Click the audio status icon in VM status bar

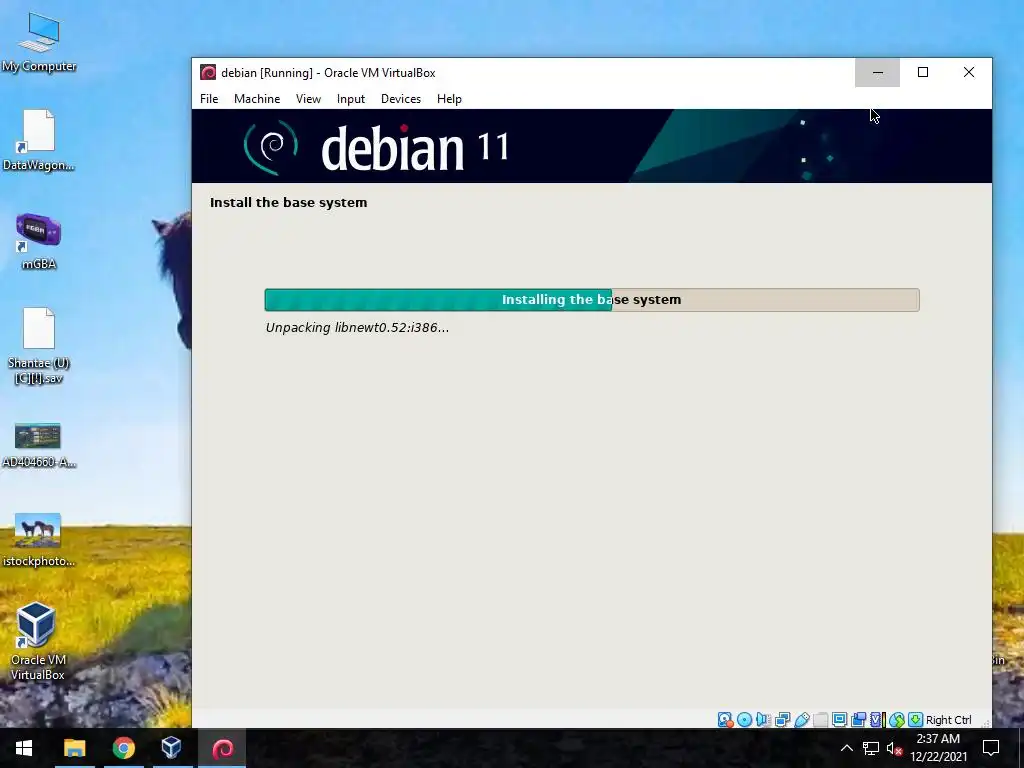(763, 720)
